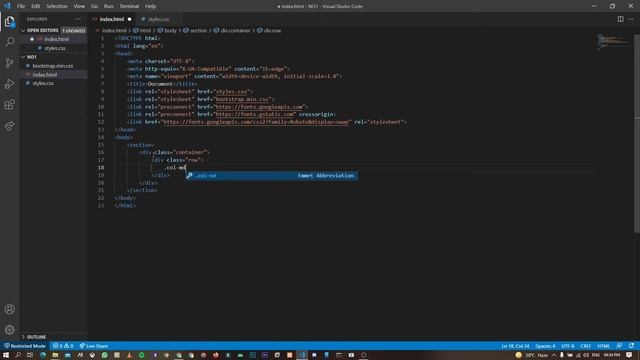Open Windows action center notifications
Screen dimensions: 640x360
point(629,355)
